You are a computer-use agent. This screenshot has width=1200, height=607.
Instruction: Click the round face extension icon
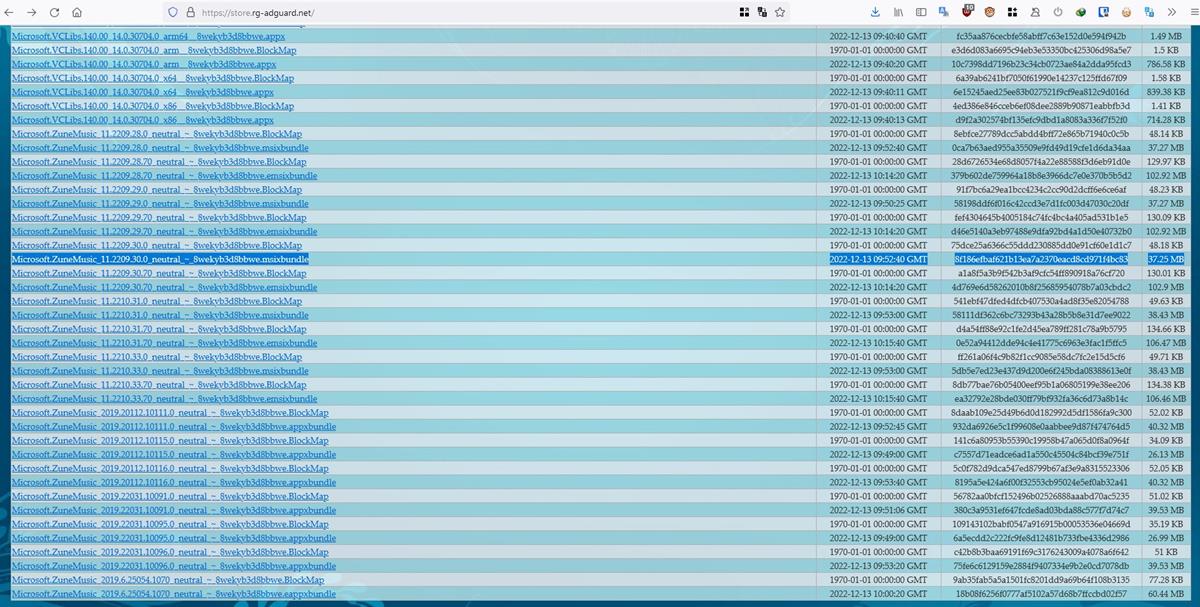[x=1127, y=12]
